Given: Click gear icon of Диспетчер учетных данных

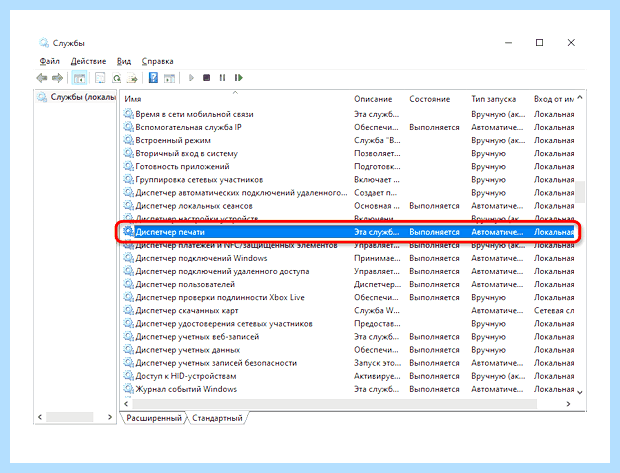Looking at the screenshot, I should pyautogui.click(x=129, y=349).
